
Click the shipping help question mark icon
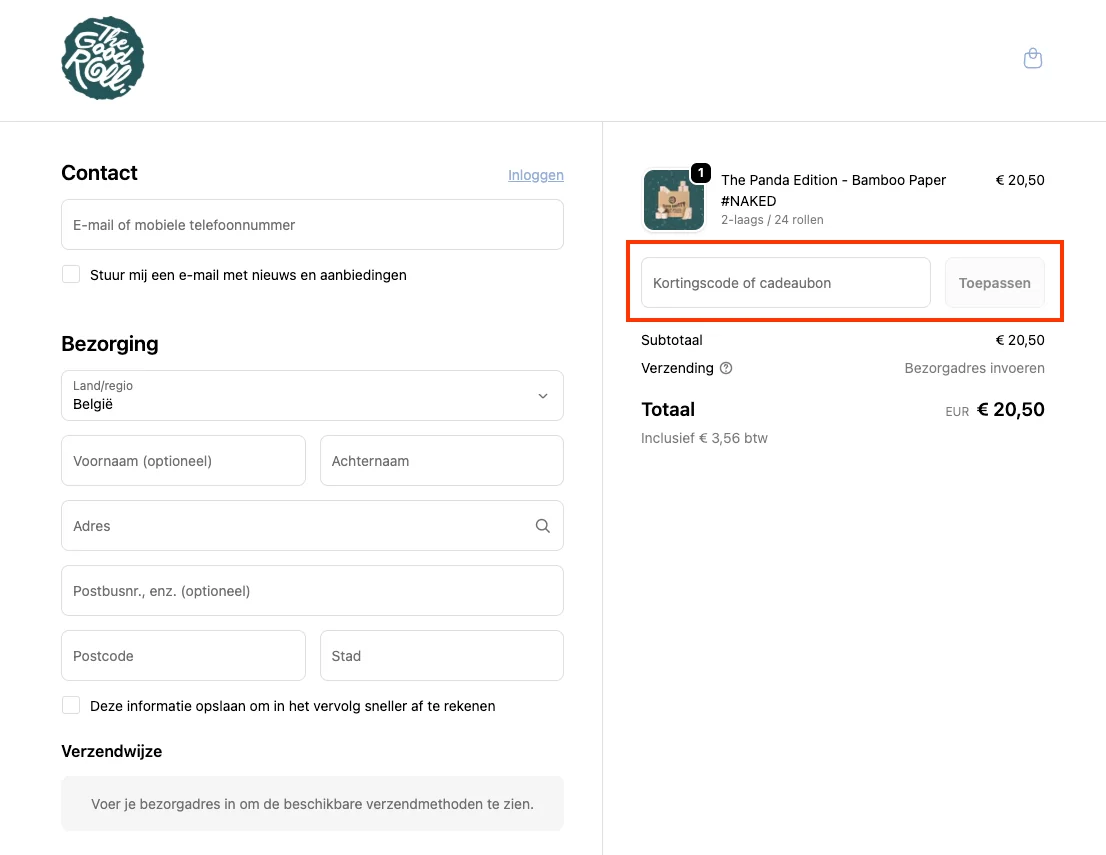(x=726, y=368)
